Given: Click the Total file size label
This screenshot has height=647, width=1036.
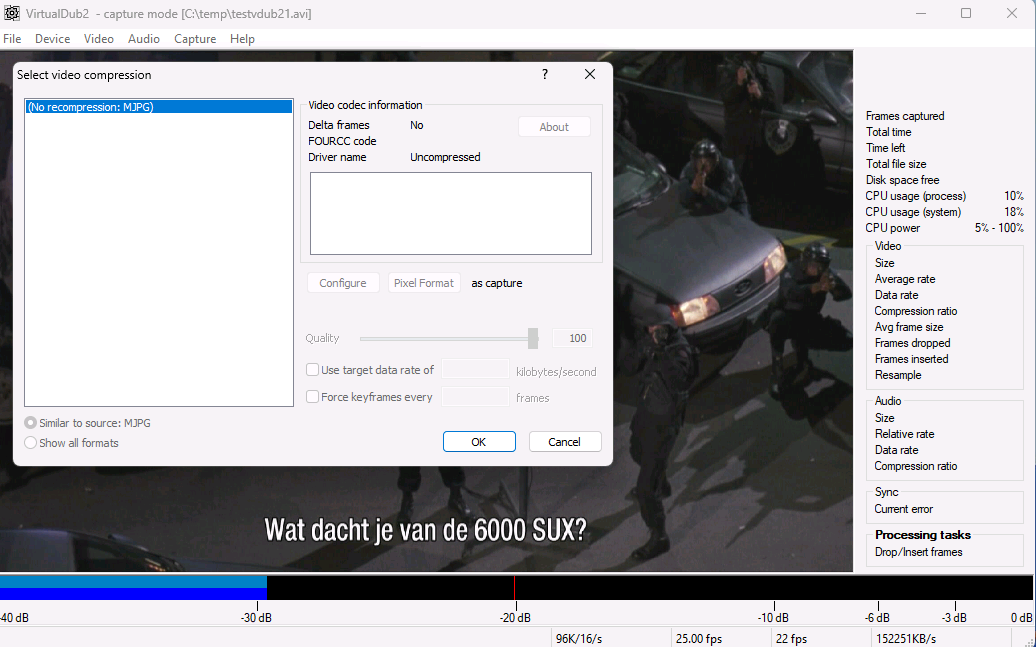Looking at the screenshot, I should point(896,164).
